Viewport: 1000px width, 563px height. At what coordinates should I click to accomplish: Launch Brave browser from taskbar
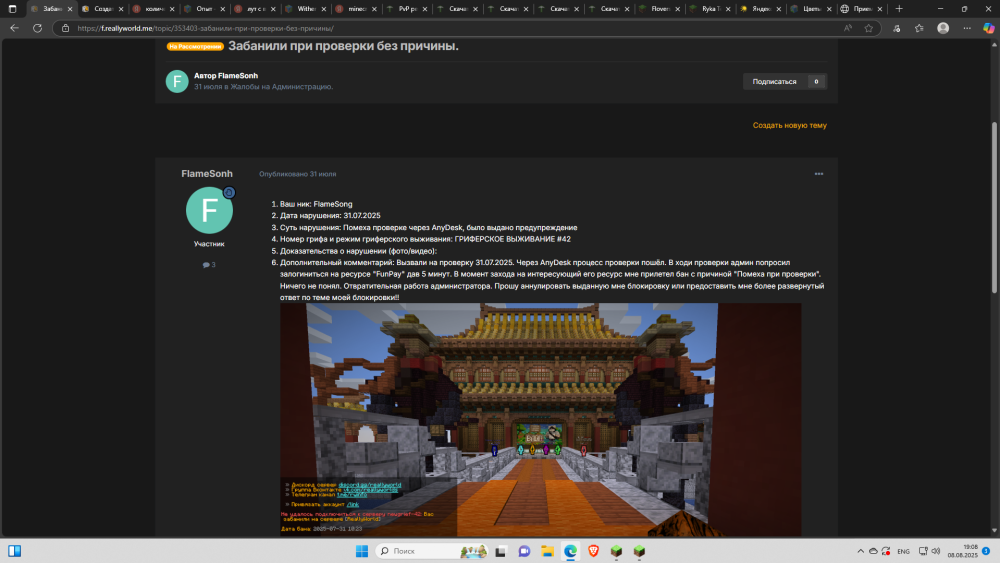point(593,551)
